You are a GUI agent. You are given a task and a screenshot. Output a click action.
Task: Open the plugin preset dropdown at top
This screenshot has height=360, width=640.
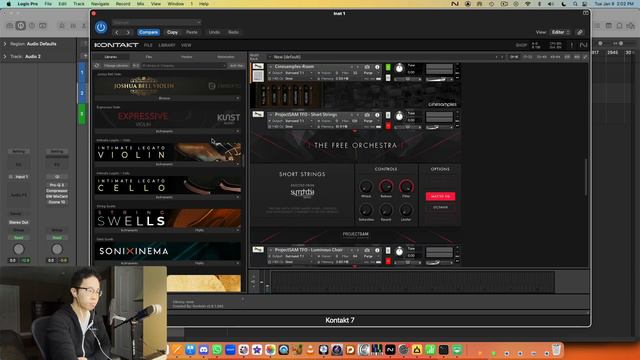(x=157, y=22)
